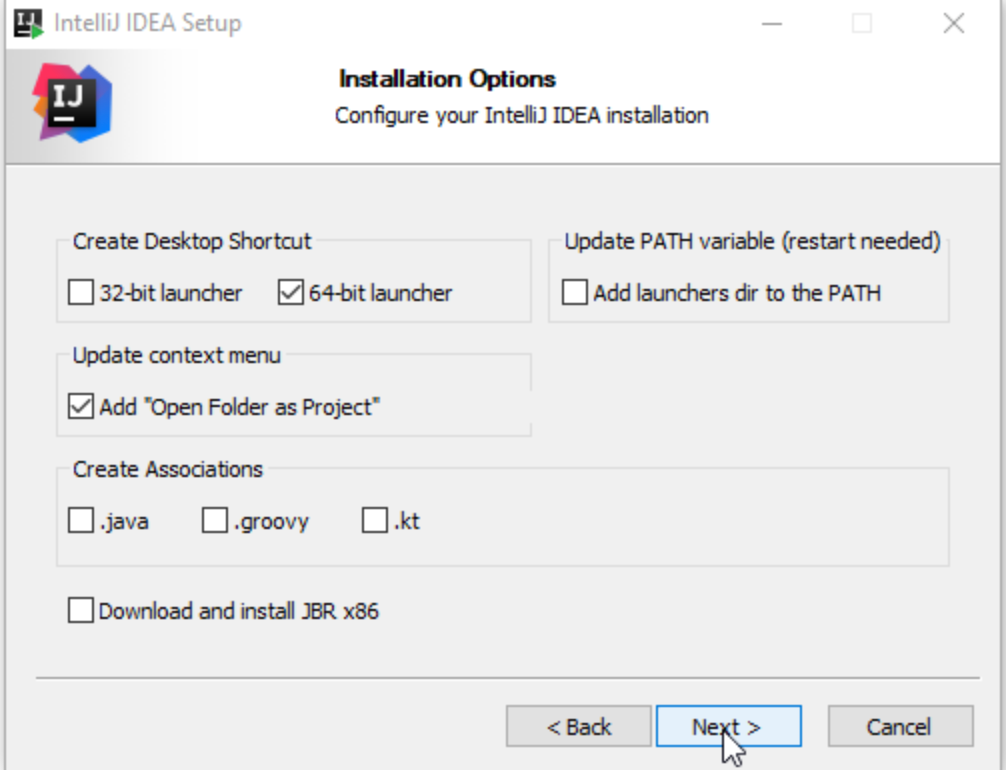Associate .java files with IntelliJ IDEA
The height and width of the screenshot is (770, 1006).
coord(81,521)
